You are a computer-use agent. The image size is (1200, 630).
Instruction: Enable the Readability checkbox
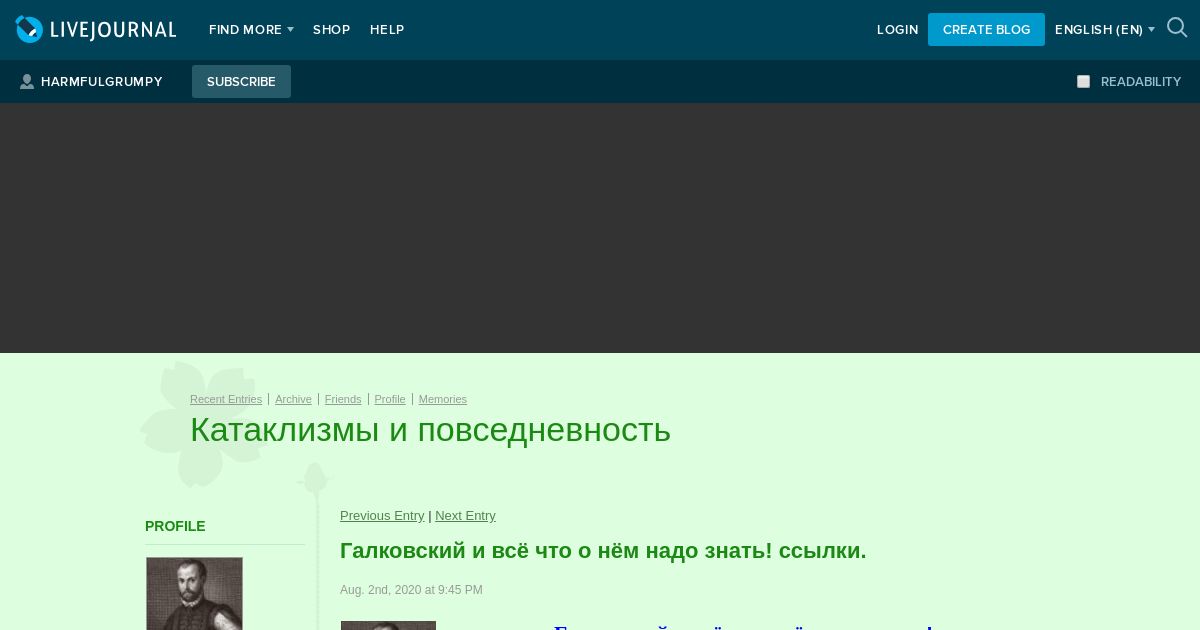tap(1083, 82)
